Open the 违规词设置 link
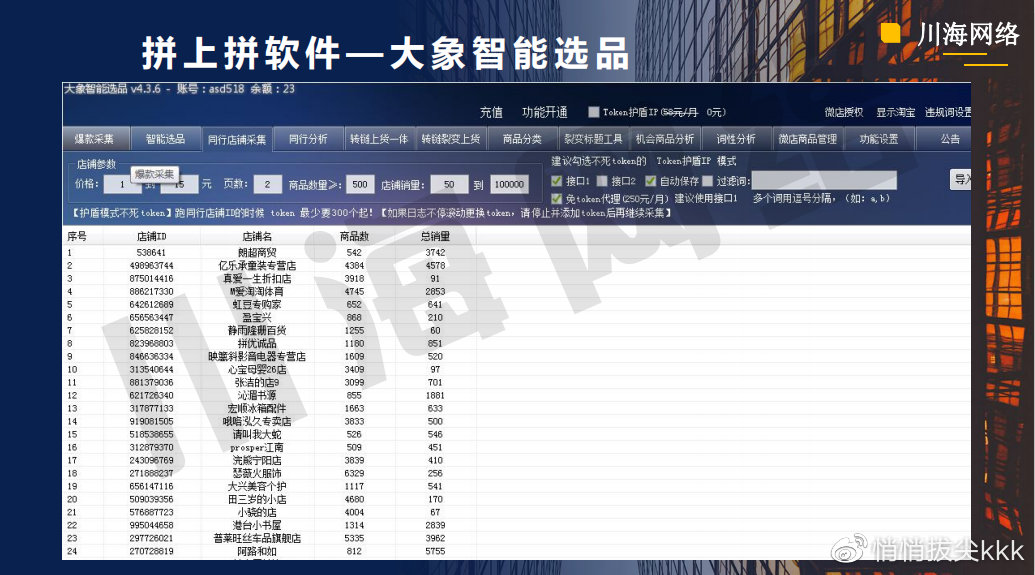The image size is (1035, 575). pos(948,112)
